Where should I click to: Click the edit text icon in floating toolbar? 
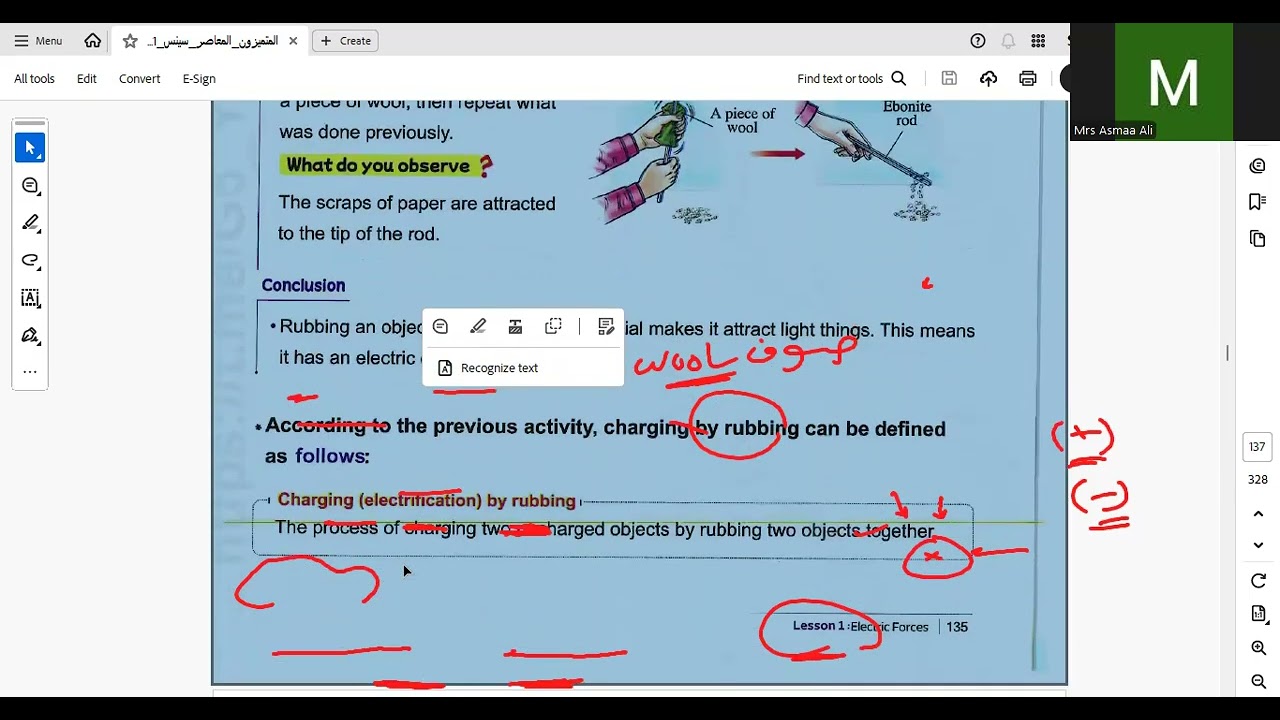pos(605,327)
